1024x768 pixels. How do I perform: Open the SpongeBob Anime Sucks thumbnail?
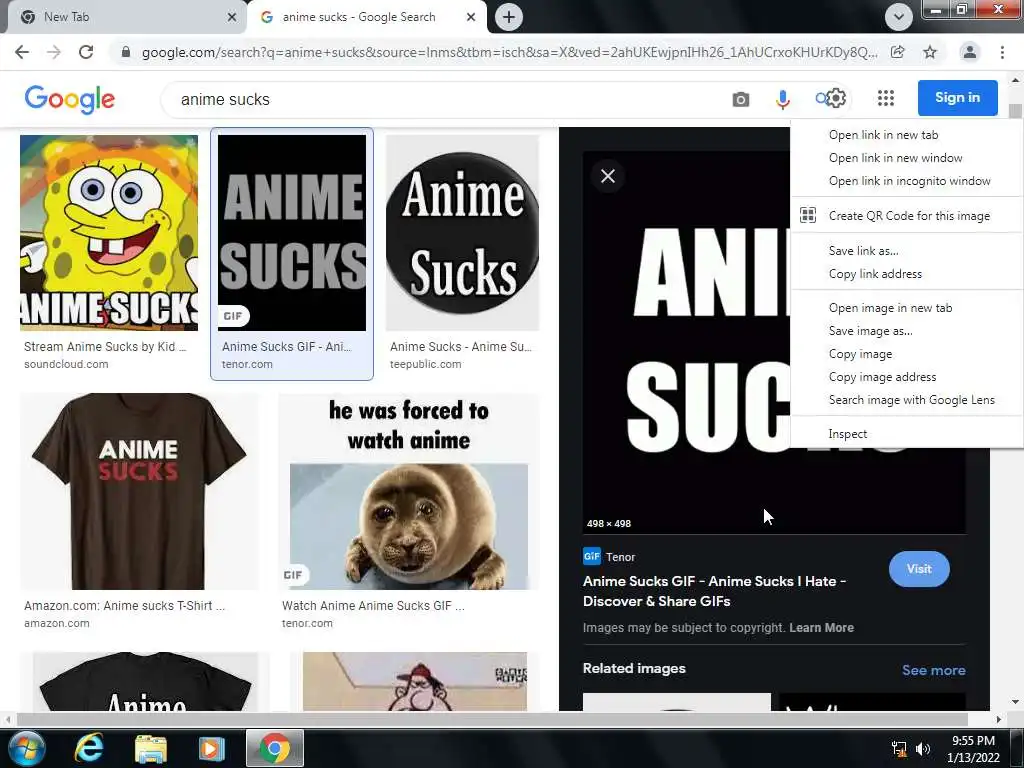[x=109, y=233]
